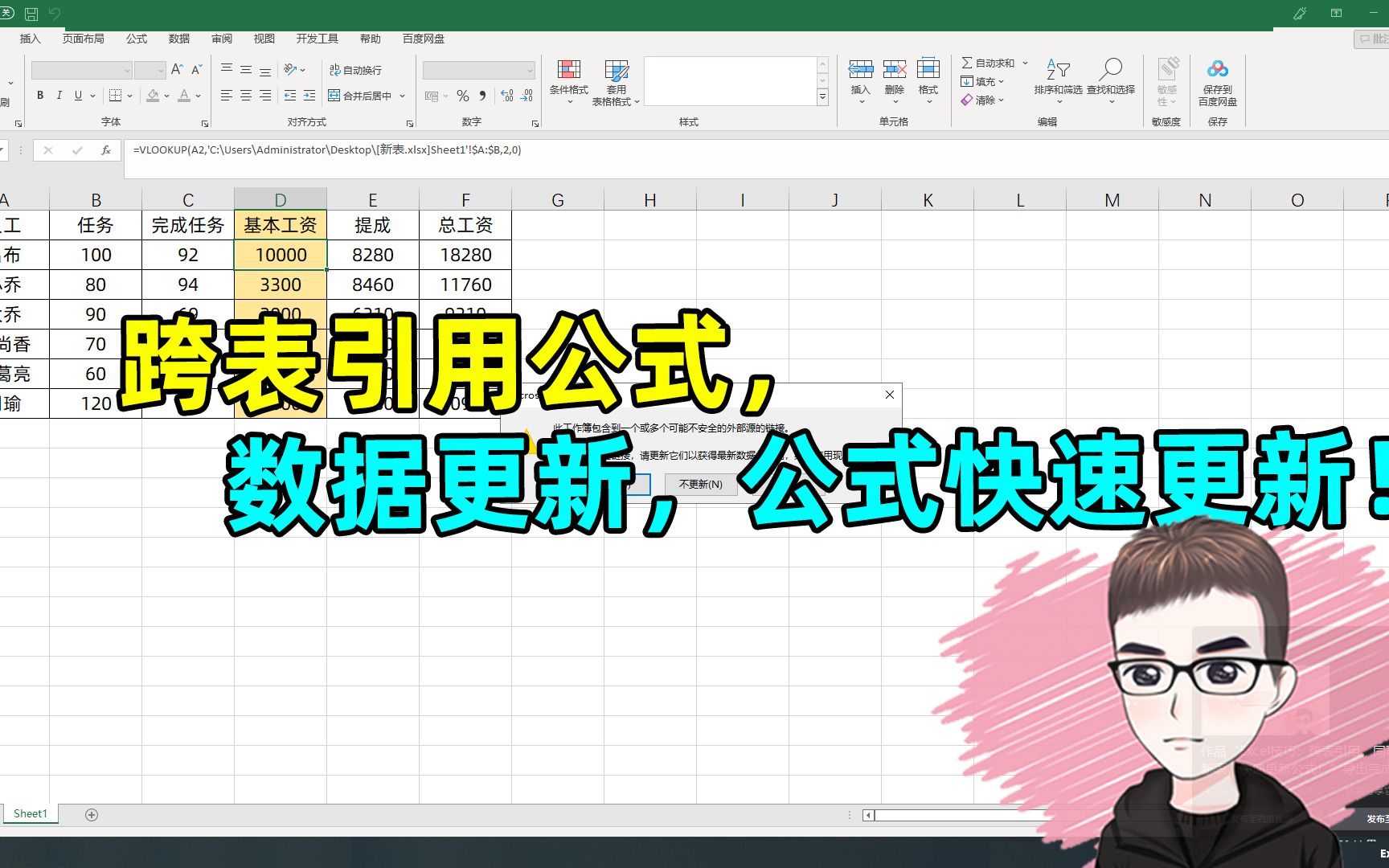Viewport: 1389px width, 868px height.
Task: Toggle underline formatting
Action: [78, 96]
